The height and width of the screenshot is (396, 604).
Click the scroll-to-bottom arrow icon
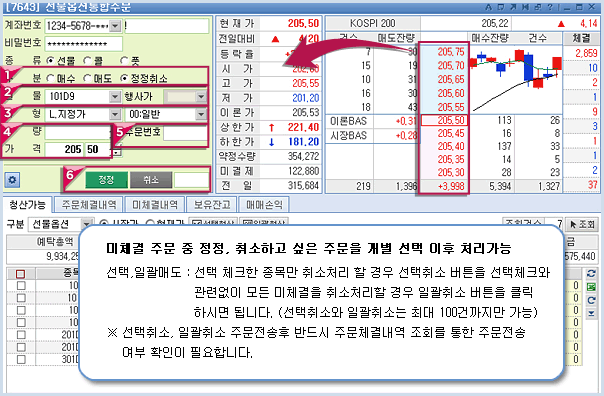(x=591, y=314)
